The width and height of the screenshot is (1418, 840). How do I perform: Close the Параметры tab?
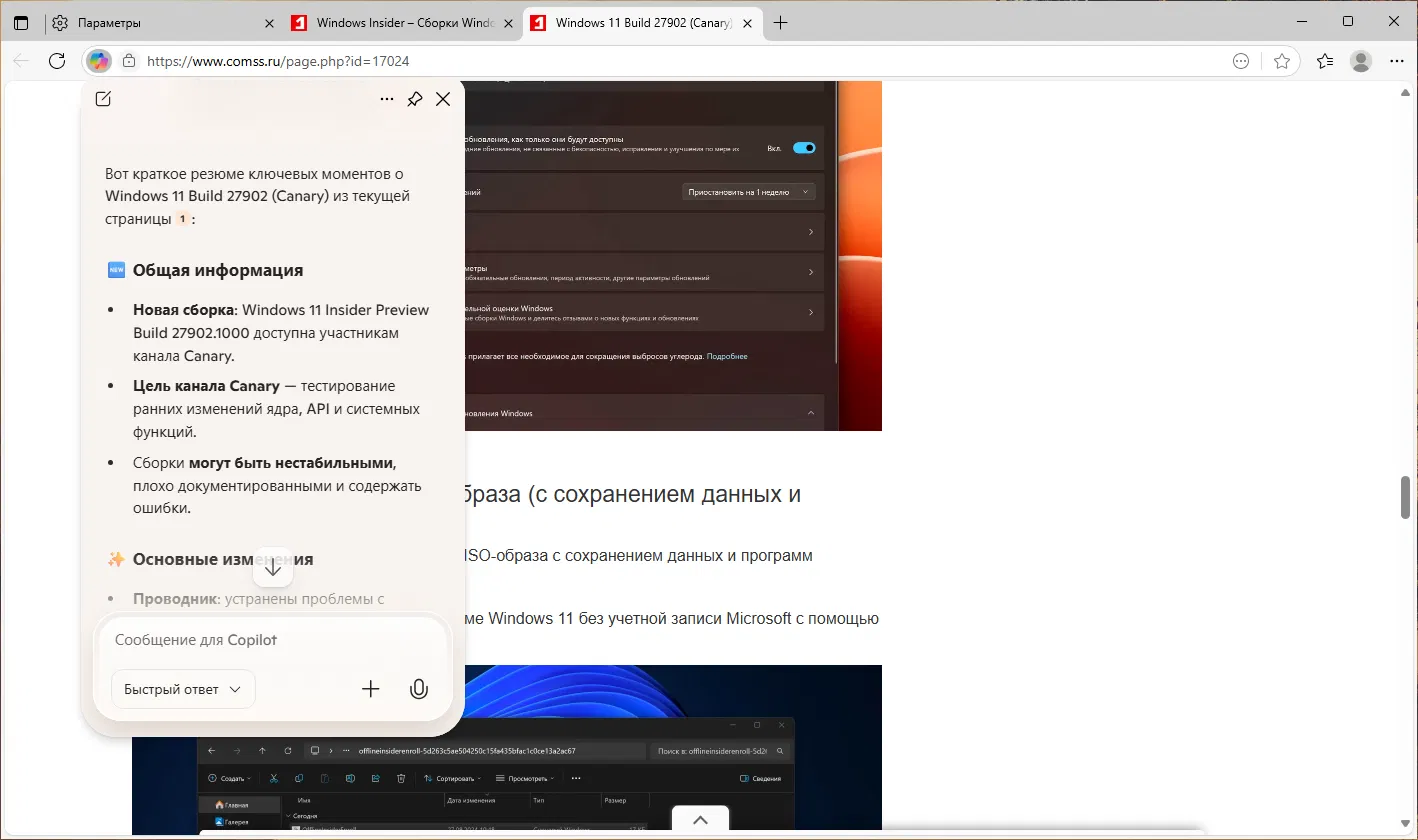[x=268, y=23]
